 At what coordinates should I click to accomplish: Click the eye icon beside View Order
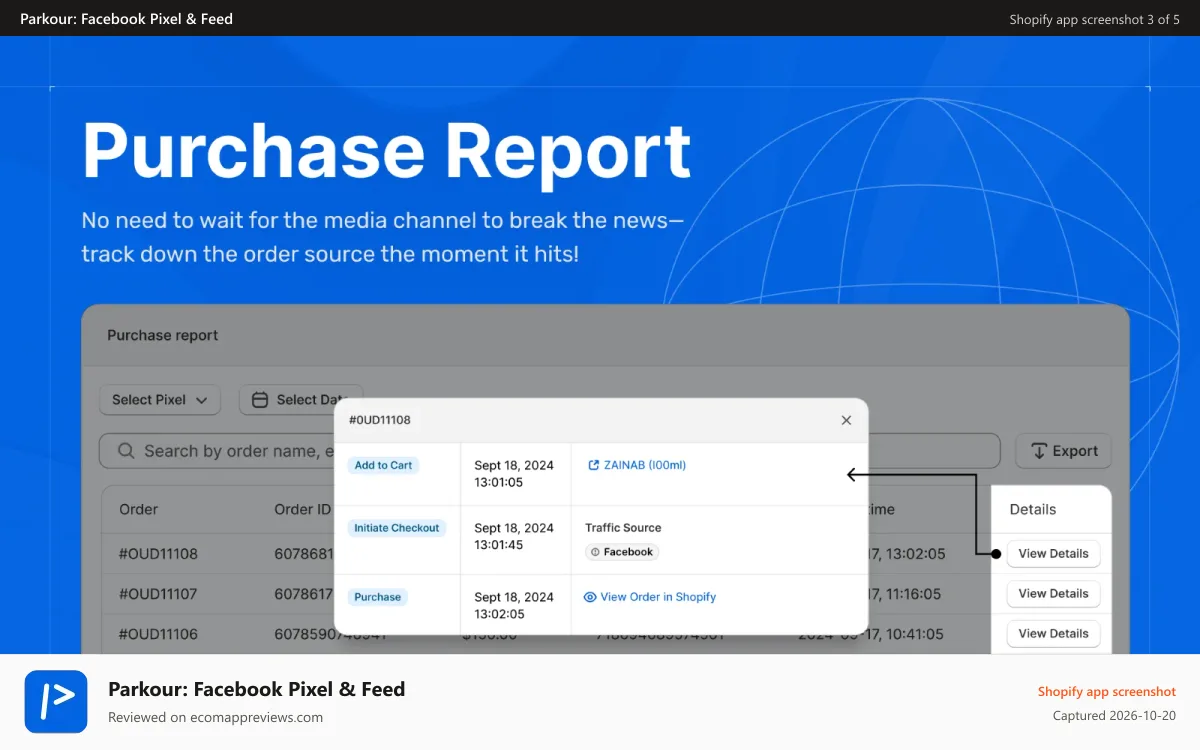tap(590, 597)
